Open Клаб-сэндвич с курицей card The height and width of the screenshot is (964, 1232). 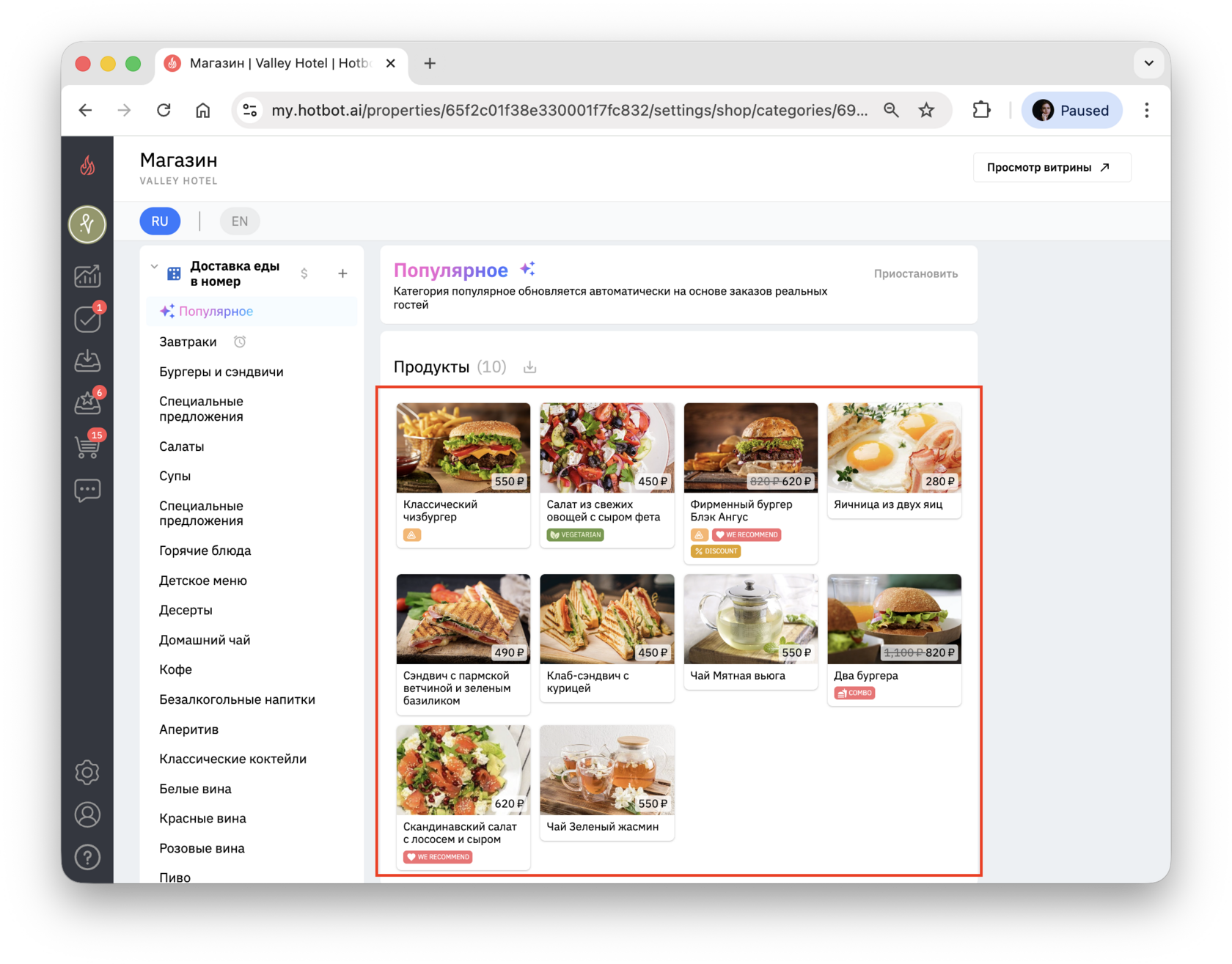pyautogui.click(x=607, y=638)
